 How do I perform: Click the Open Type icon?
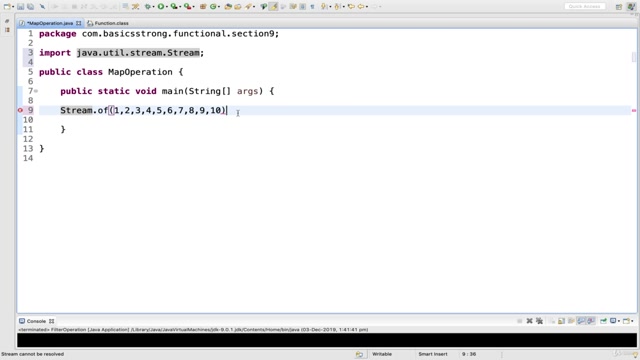228,7
